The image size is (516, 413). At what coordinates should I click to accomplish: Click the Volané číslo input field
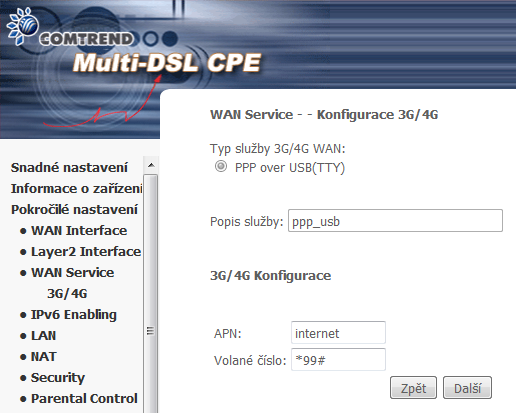click(x=338, y=360)
